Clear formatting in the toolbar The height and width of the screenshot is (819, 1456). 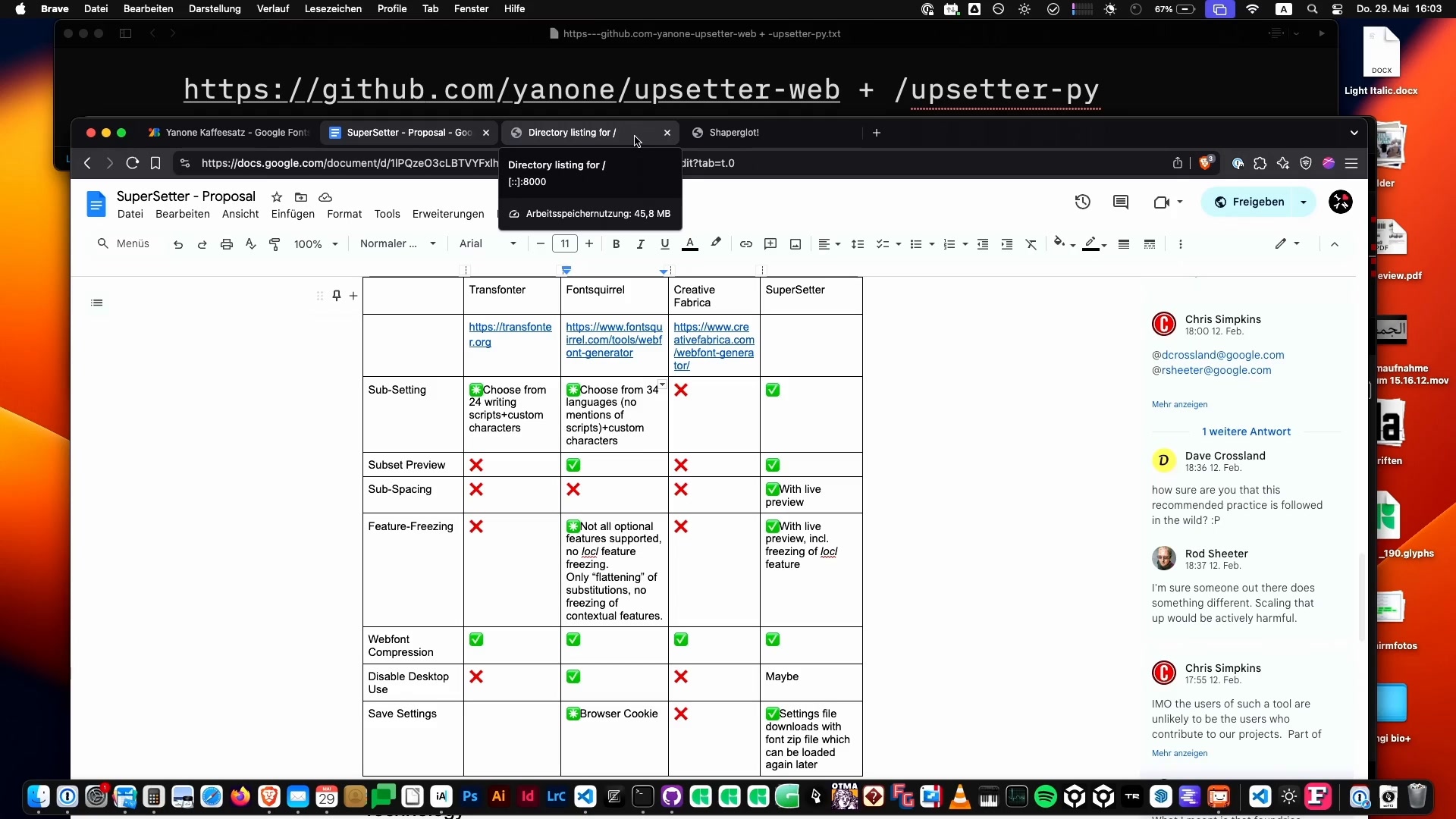1031,244
